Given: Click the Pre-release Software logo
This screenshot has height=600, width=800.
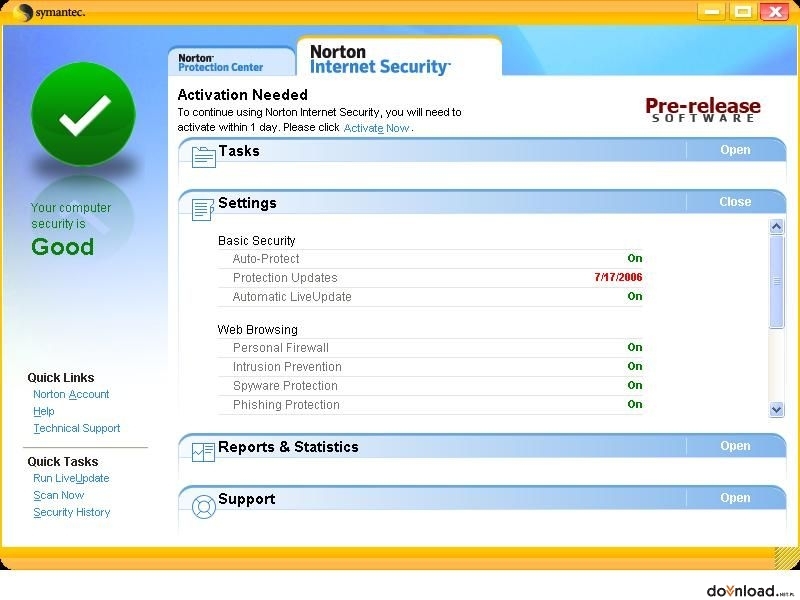Looking at the screenshot, I should (x=703, y=109).
